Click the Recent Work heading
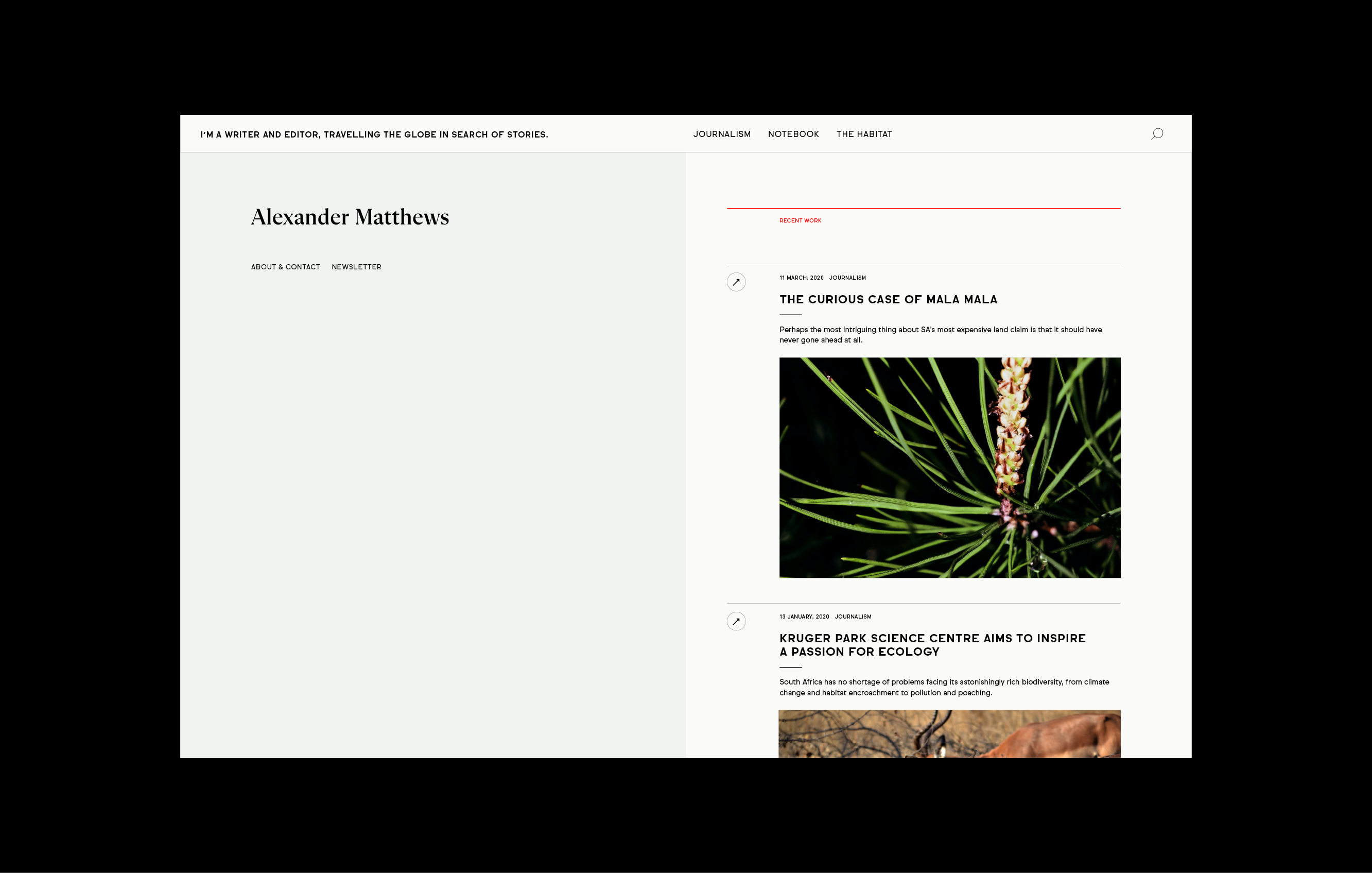 click(800, 220)
